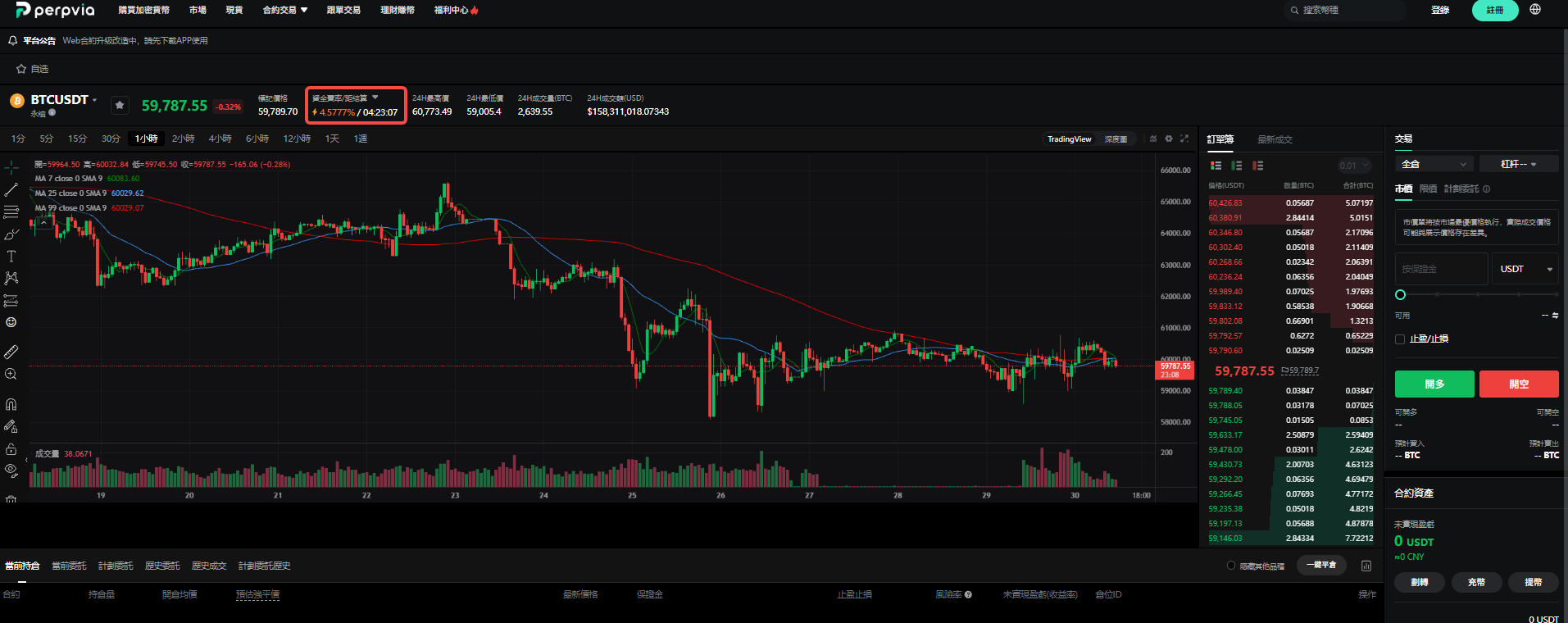Click the margin percentage slider handle
The height and width of the screenshot is (623, 1568).
1400,294
